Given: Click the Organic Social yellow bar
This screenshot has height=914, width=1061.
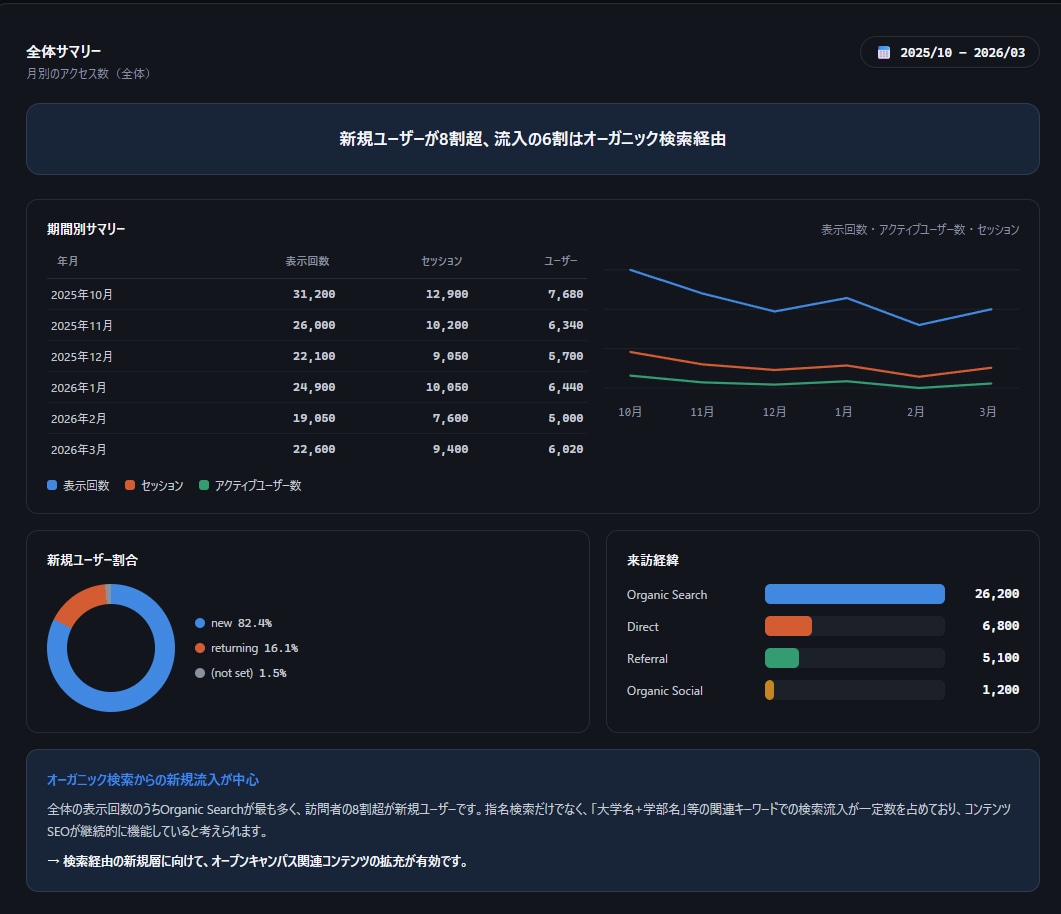Looking at the screenshot, I should [x=769, y=690].
